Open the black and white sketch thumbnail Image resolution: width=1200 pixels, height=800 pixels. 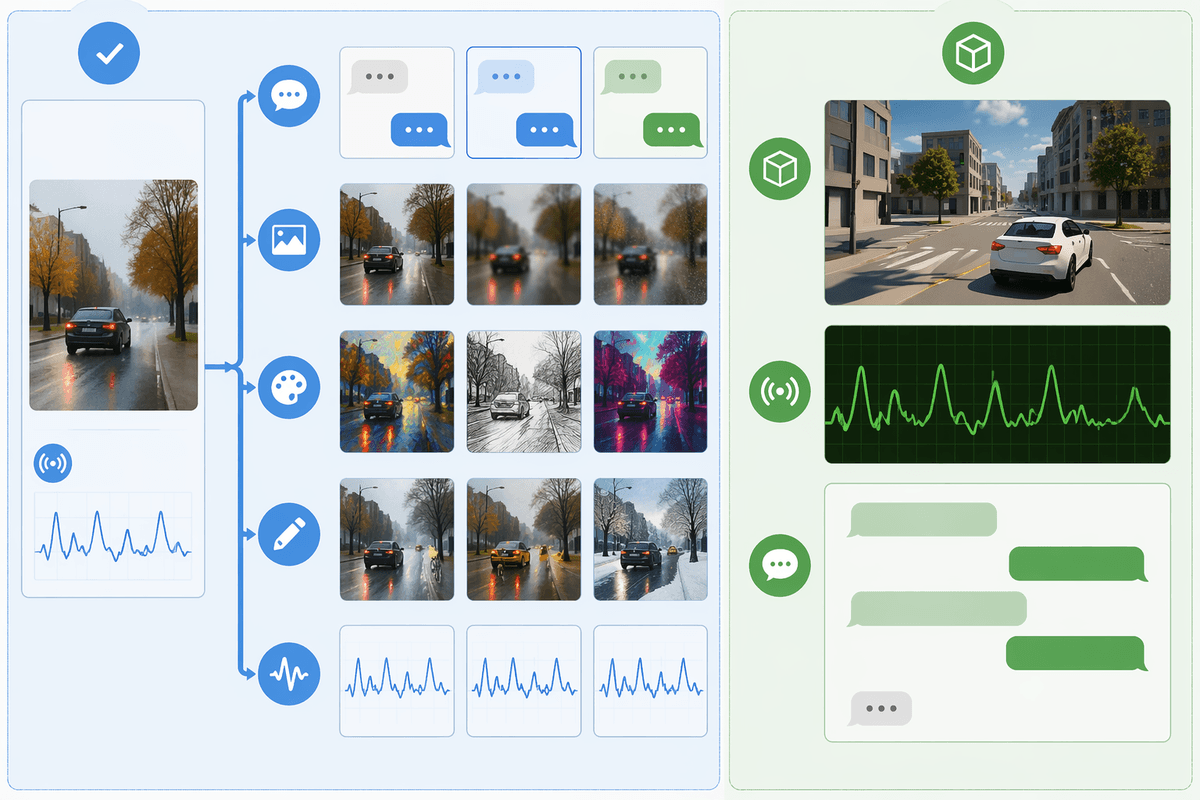(524, 392)
